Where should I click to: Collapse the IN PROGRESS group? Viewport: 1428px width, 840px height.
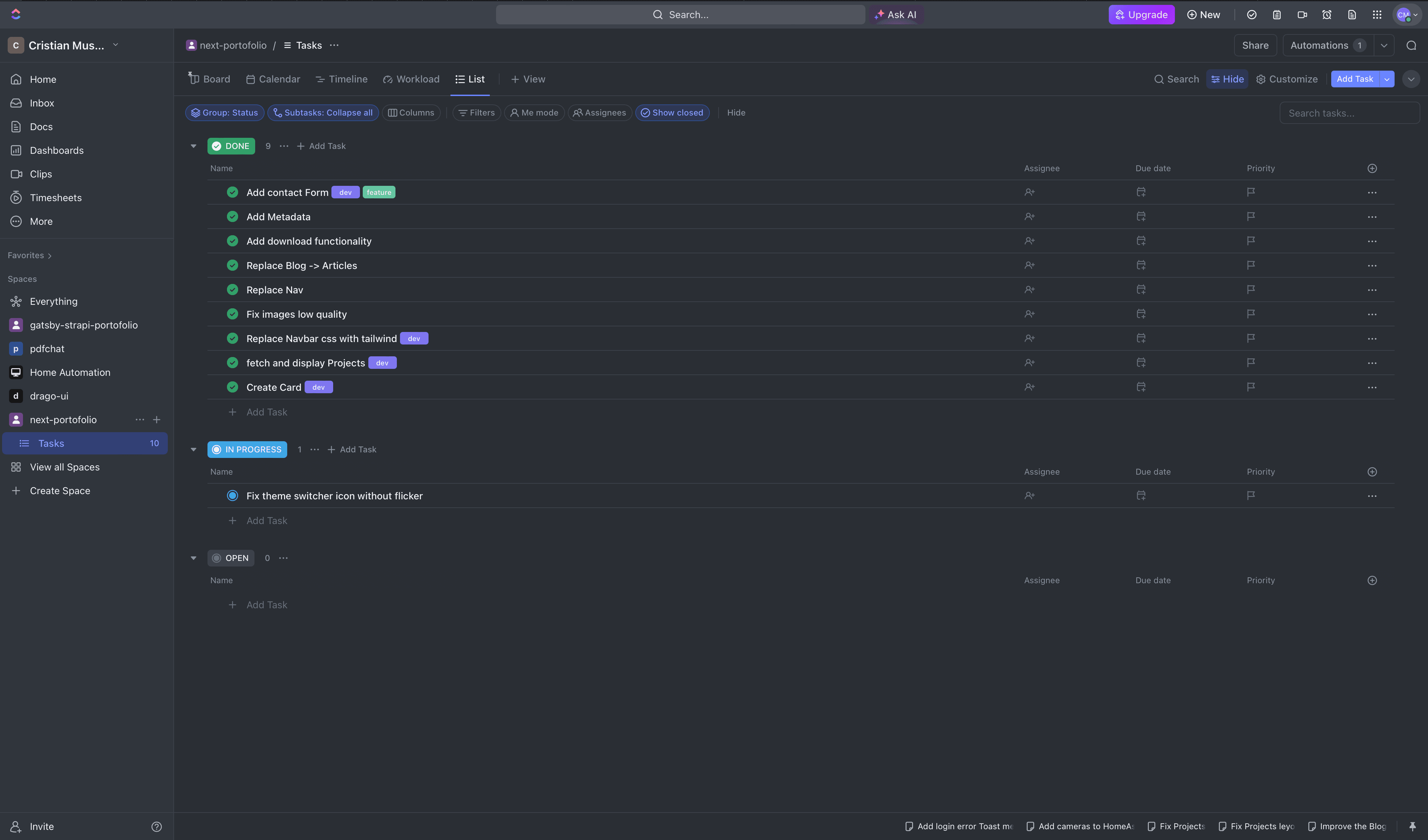coord(193,449)
